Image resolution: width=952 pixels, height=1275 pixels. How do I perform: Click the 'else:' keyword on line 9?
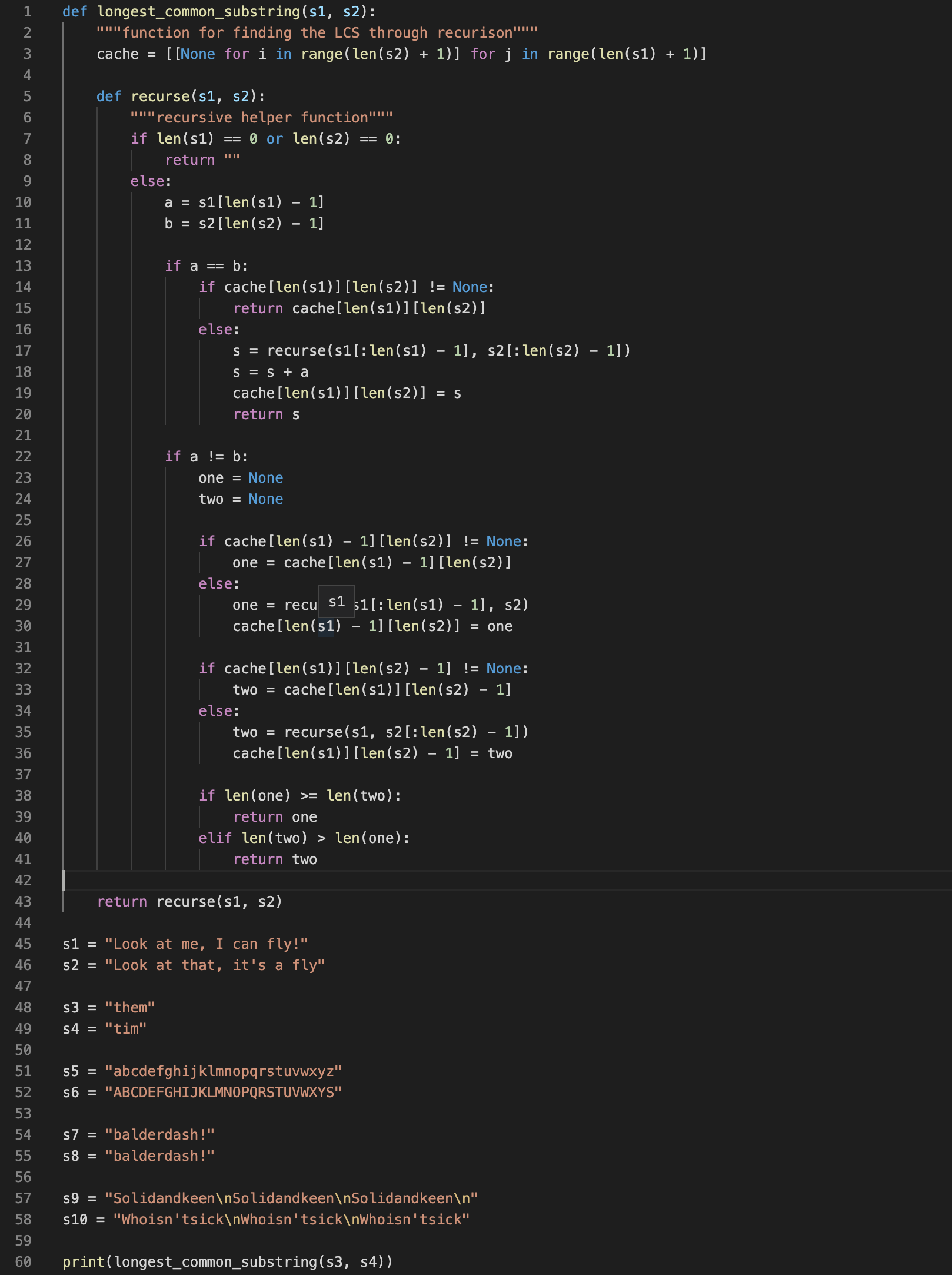point(151,181)
